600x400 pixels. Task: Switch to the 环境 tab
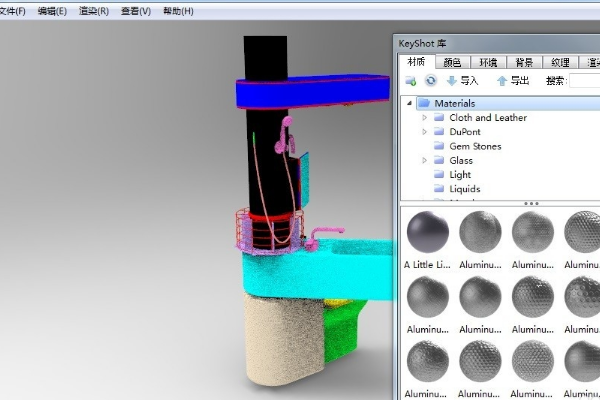click(488, 62)
